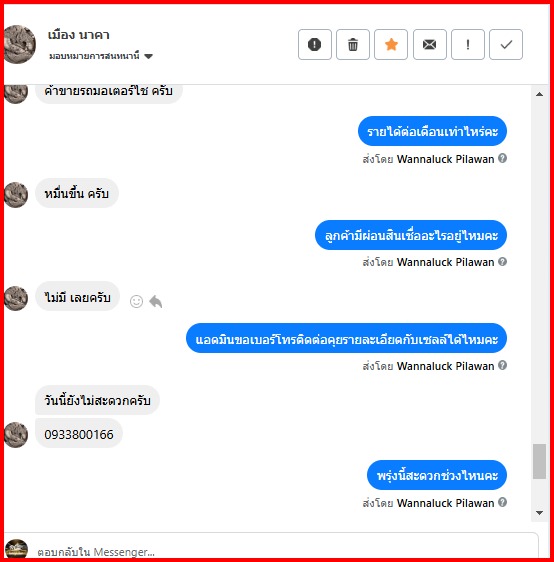This screenshot has height=562, width=554.
Task: Click the chat scrollbar thumb
Action: tap(539, 461)
